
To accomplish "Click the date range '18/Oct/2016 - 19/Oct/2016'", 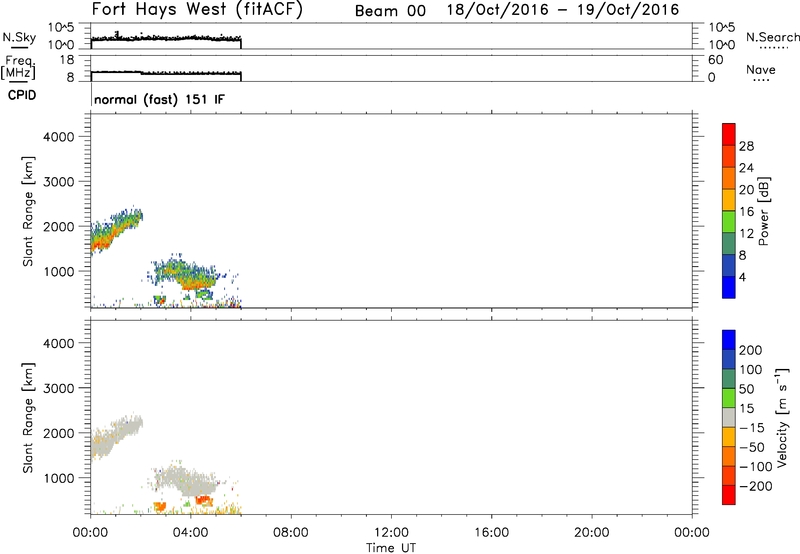I will (x=563, y=10).
